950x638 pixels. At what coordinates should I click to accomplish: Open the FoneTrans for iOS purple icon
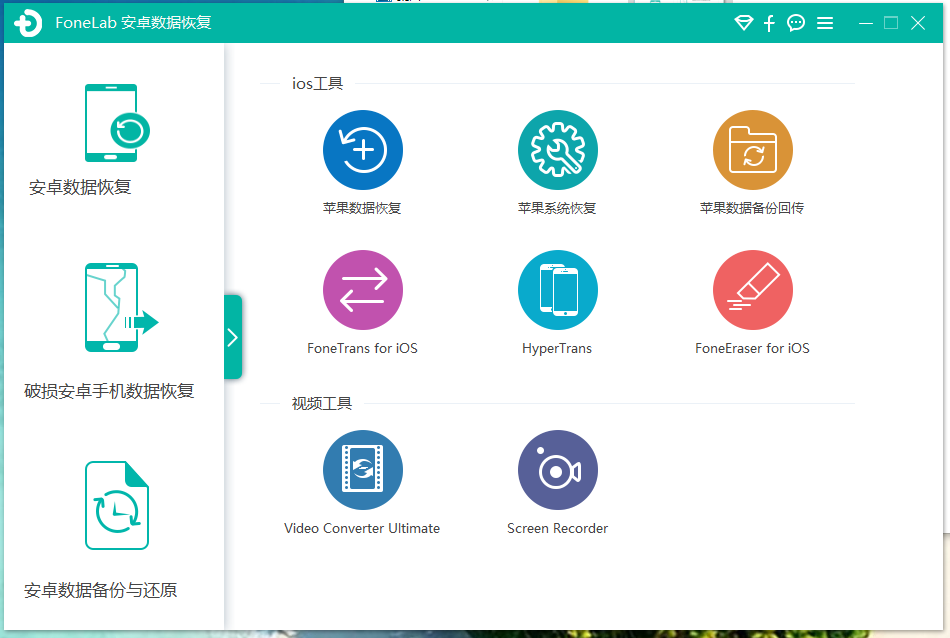[362, 290]
